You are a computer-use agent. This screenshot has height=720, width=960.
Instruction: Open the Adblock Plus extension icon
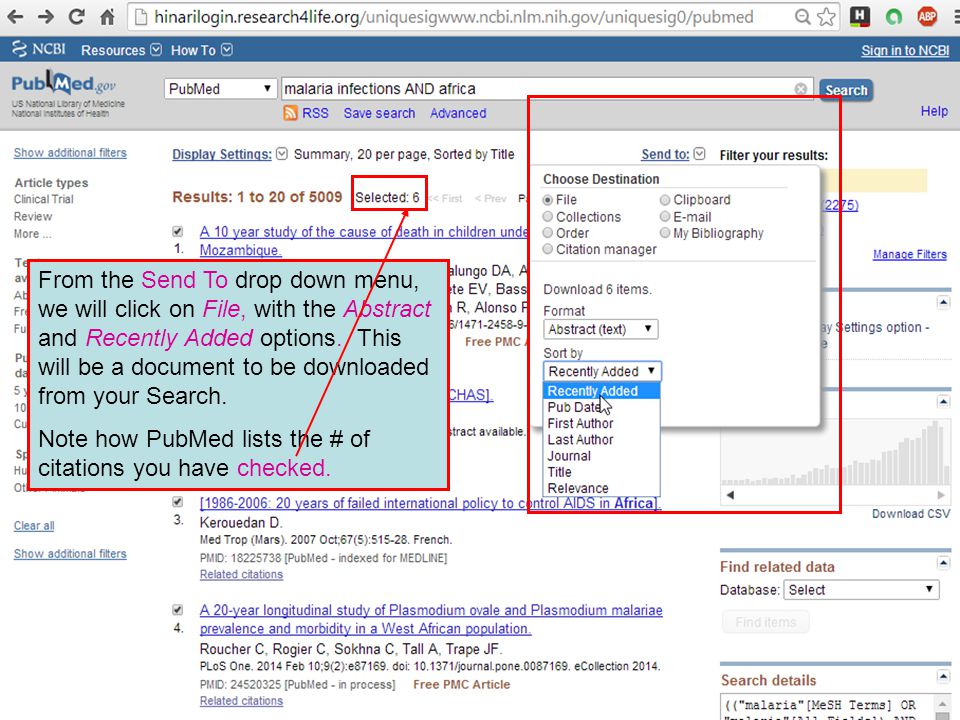pos(928,17)
